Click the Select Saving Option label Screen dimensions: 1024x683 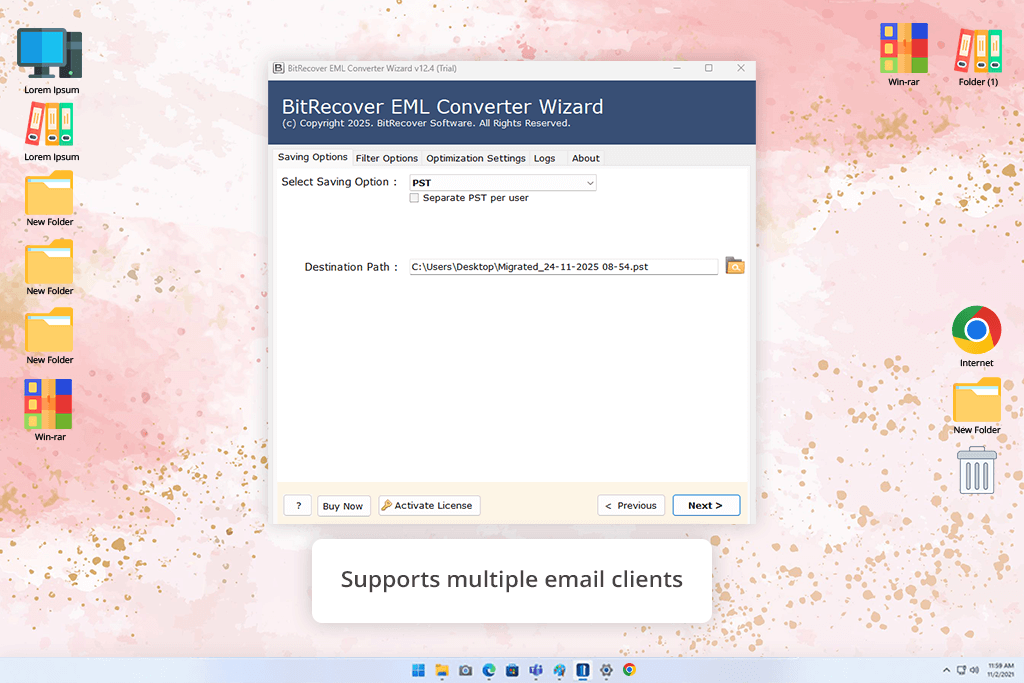click(x=339, y=182)
